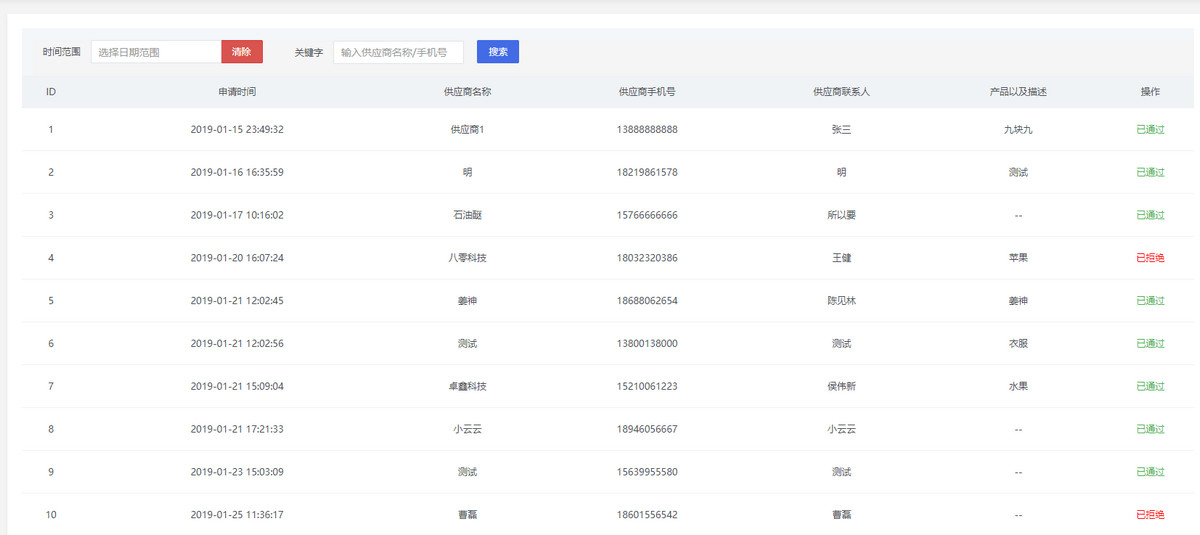Select the date 2019-01-21 12:02:45
This screenshot has width=1200, height=535.
point(237,301)
